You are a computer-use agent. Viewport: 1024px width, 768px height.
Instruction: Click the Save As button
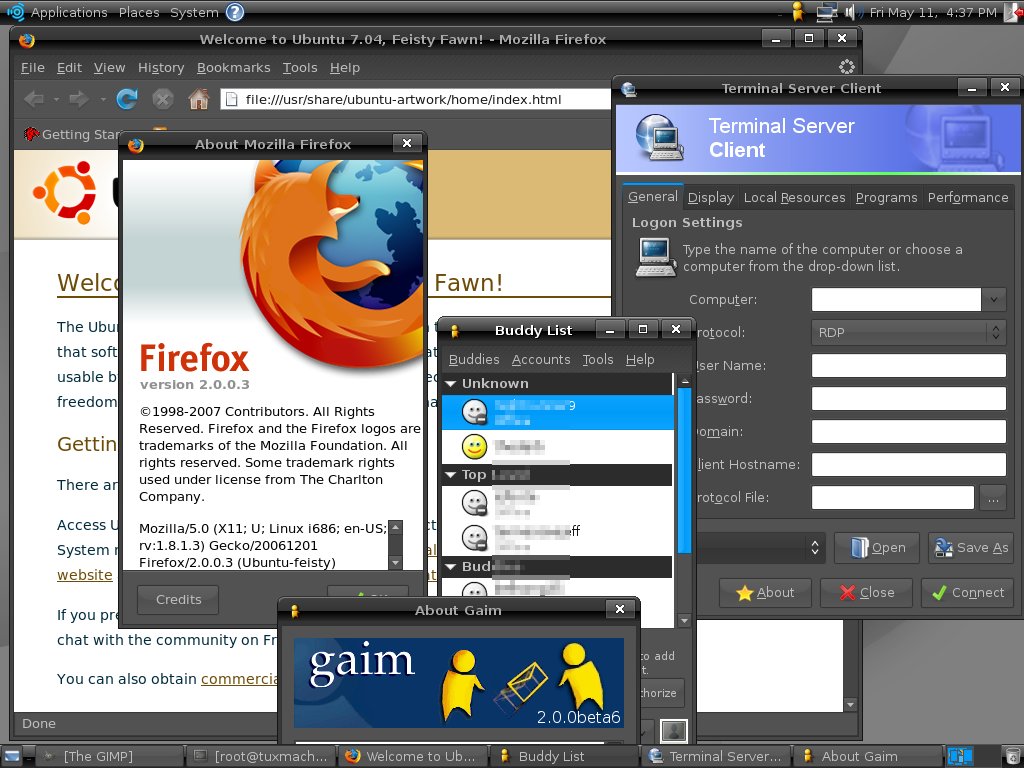[972, 547]
